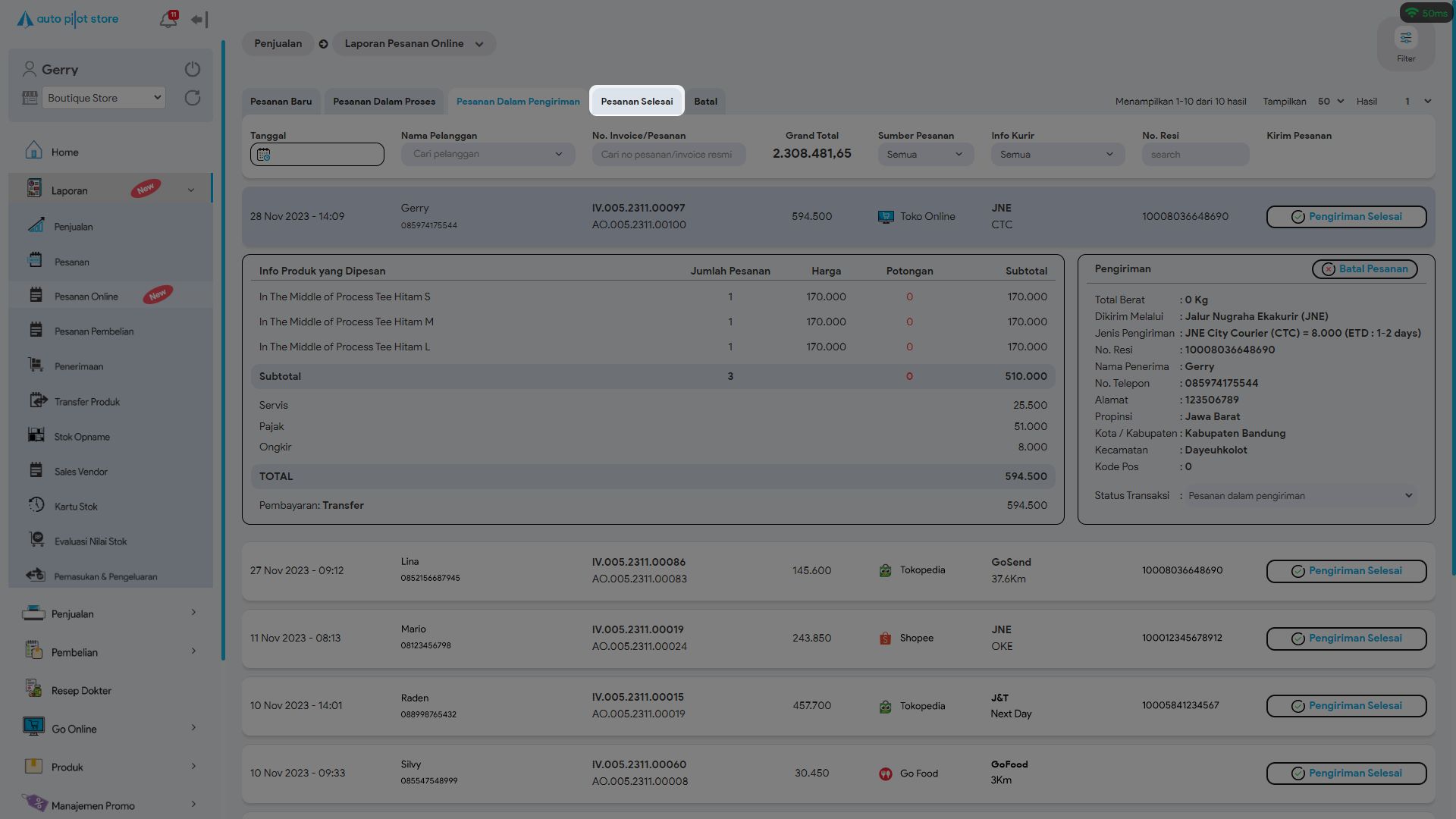The height and width of the screenshot is (819, 1456).
Task: Click the No. Resi search field
Action: pos(1194,155)
